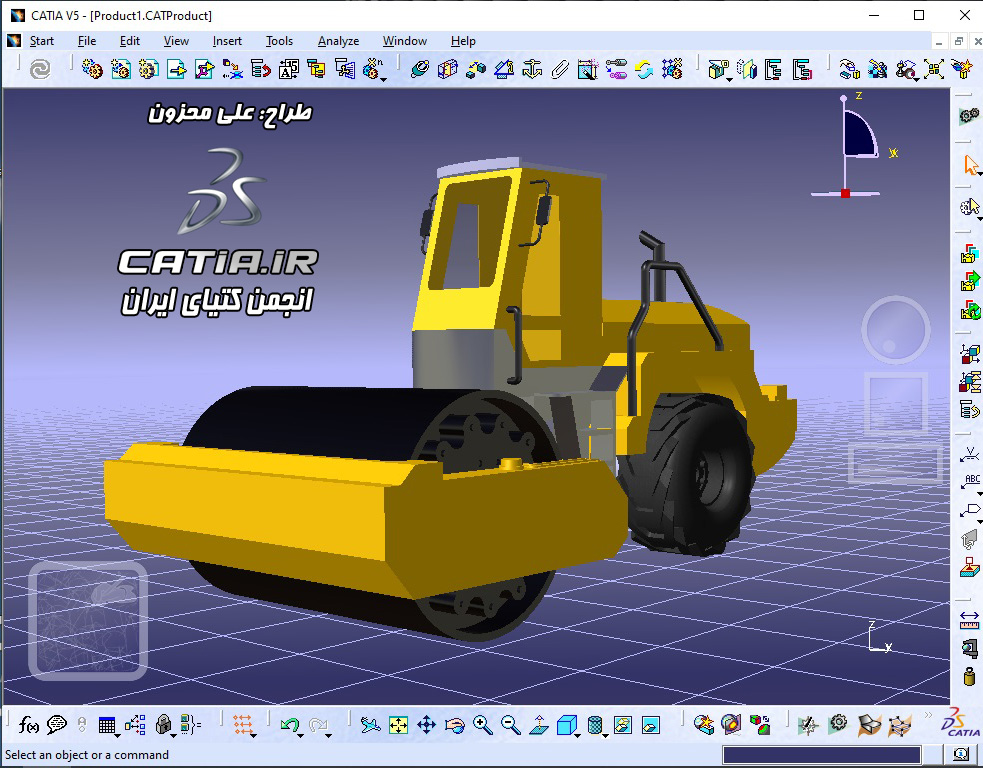
Task: Click the Smart Move icon
Action: pyautogui.click(x=905, y=69)
